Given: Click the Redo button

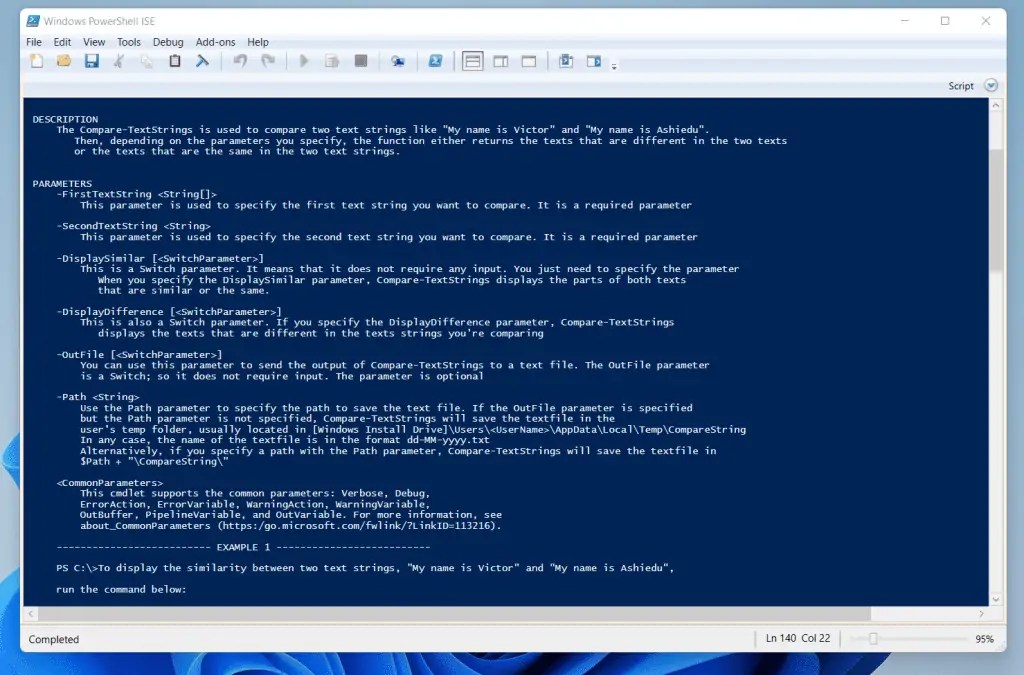Looking at the screenshot, I should click(x=267, y=61).
